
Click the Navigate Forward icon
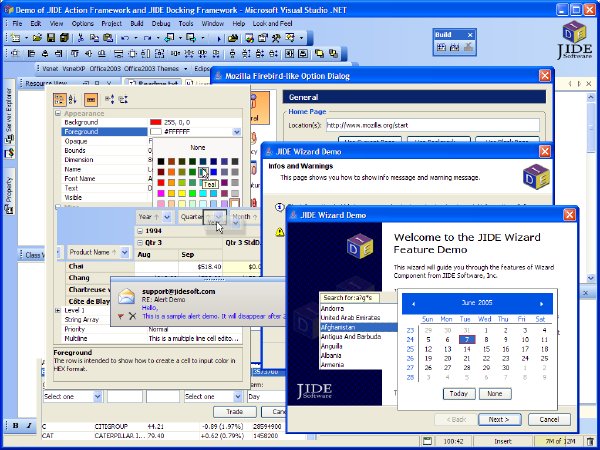pos(191,38)
